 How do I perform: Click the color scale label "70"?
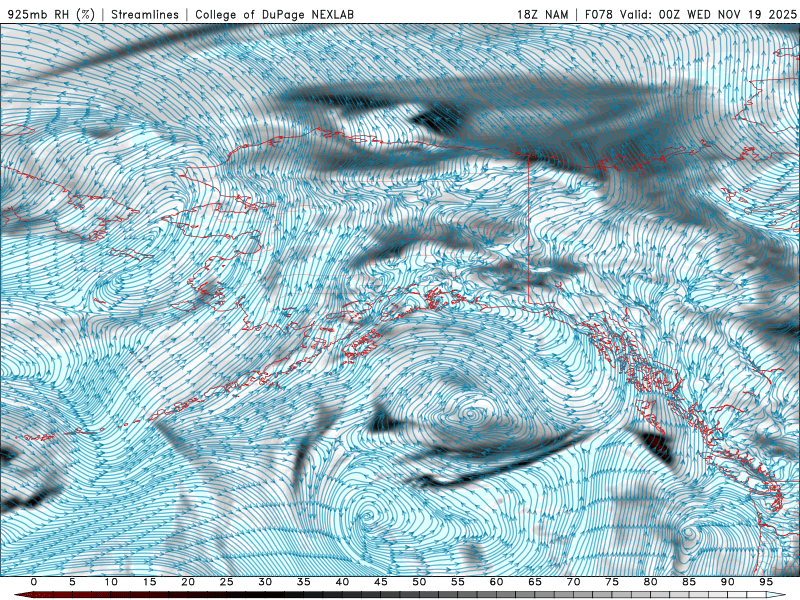(573, 582)
